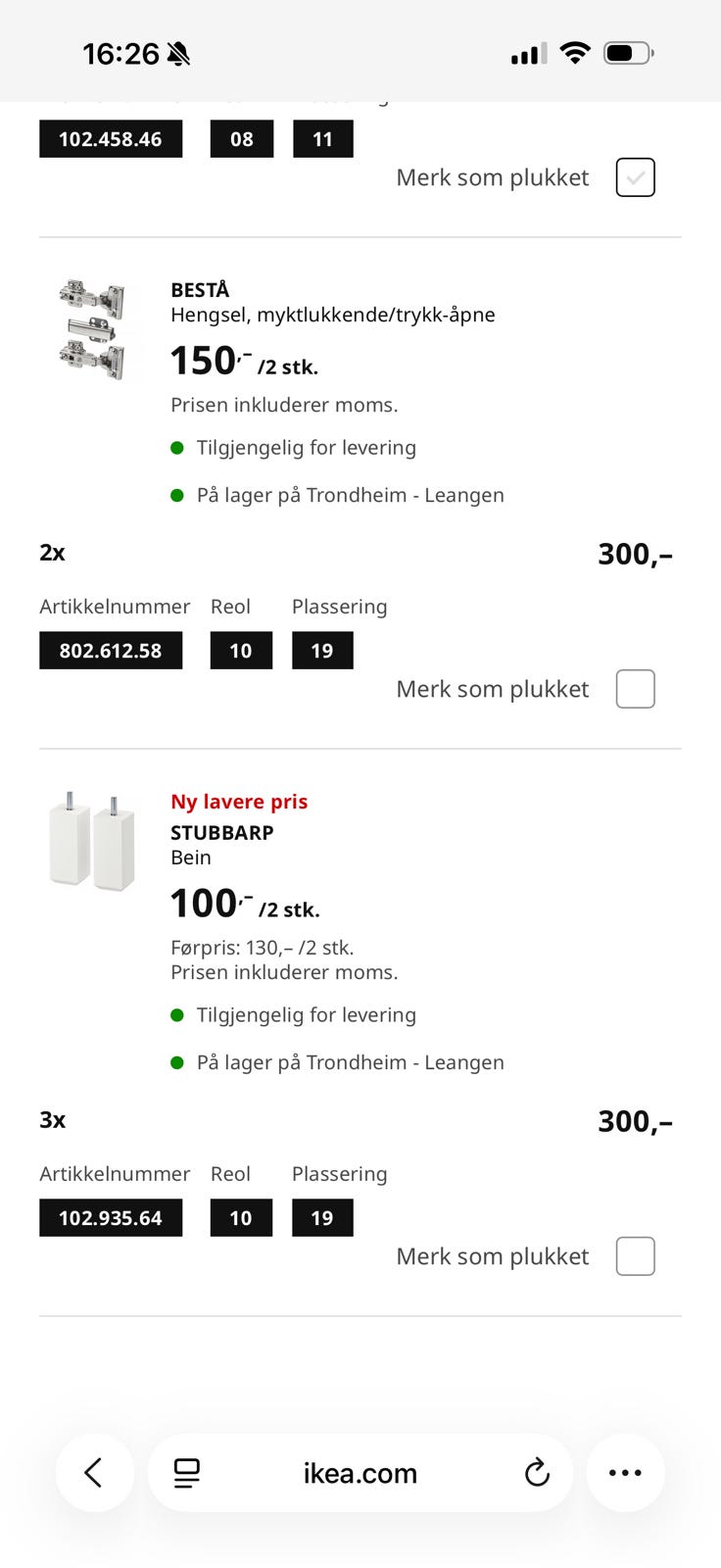The width and height of the screenshot is (721, 1568).
Task: Tap the Wi-Fi status icon
Action: tap(575, 53)
